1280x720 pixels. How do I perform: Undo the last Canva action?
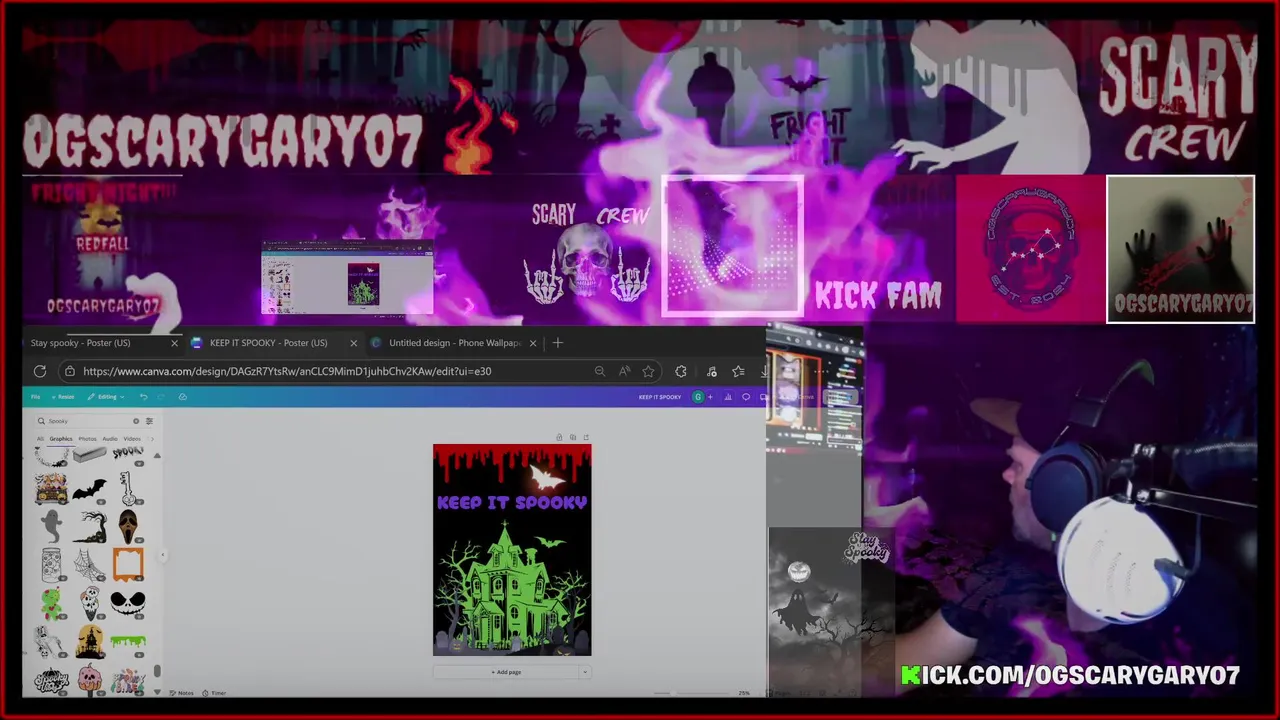coord(143,397)
